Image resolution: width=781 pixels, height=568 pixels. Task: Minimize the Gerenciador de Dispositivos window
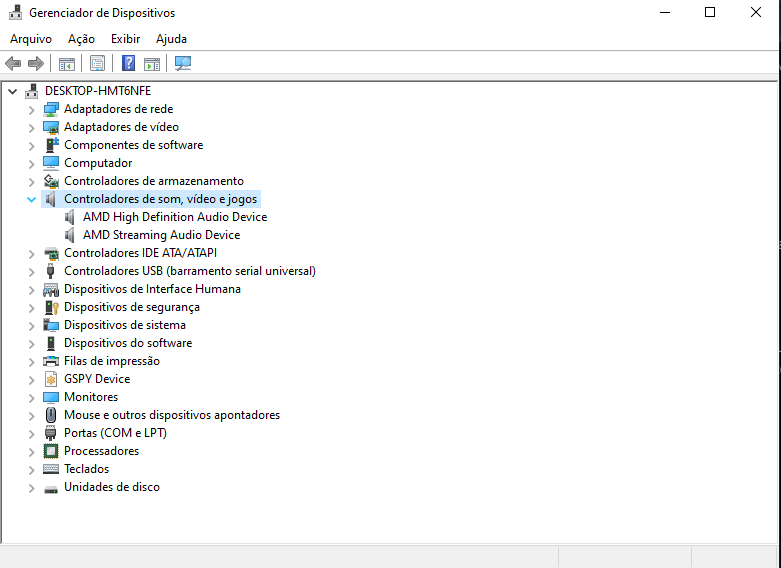(665, 12)
